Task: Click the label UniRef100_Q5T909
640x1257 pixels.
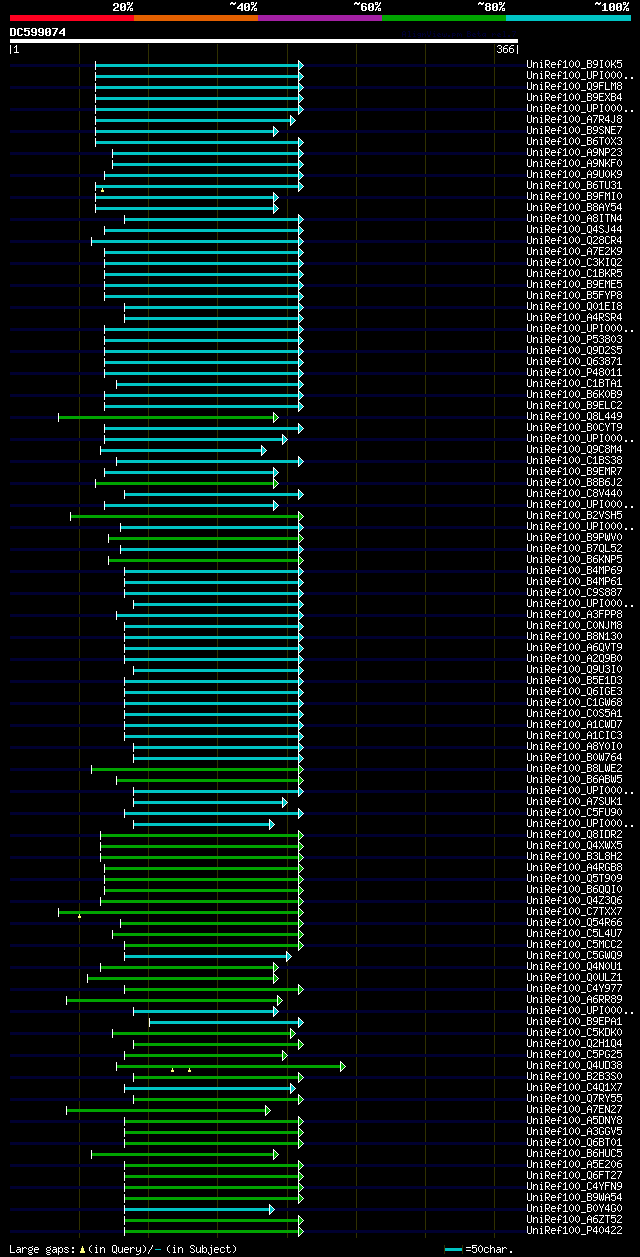Action: tap(574, 878)
